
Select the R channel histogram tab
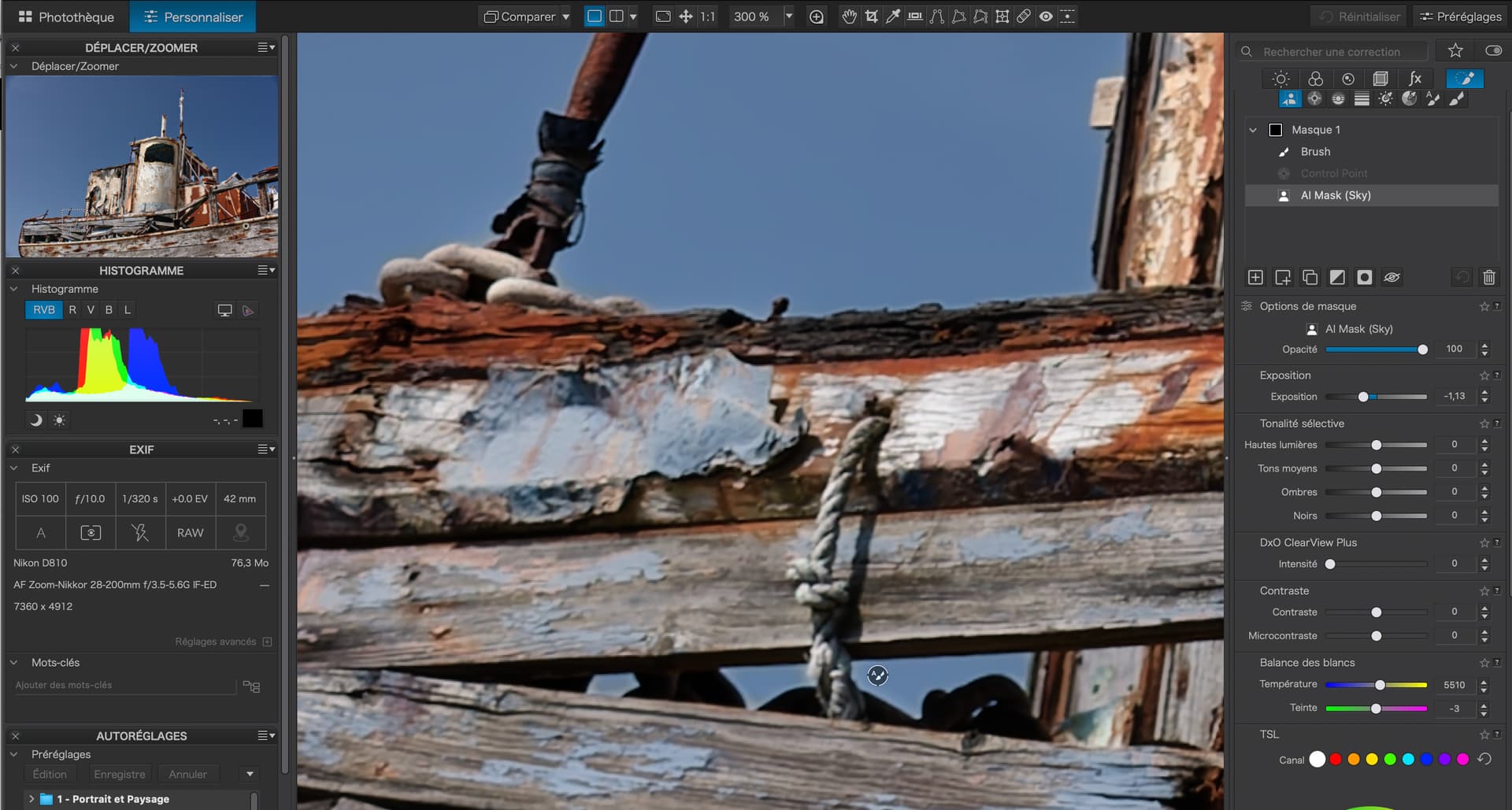(72, 310)
